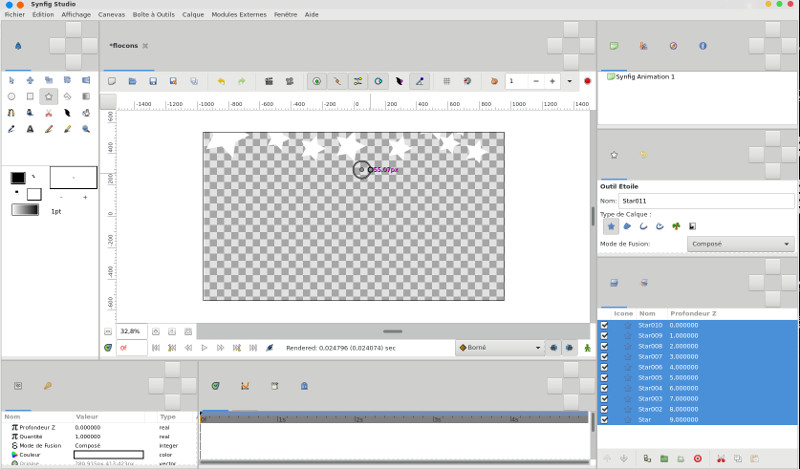Open the Calque menu
This screenshot has width=800, height=469.
click(x=193, y=15)
